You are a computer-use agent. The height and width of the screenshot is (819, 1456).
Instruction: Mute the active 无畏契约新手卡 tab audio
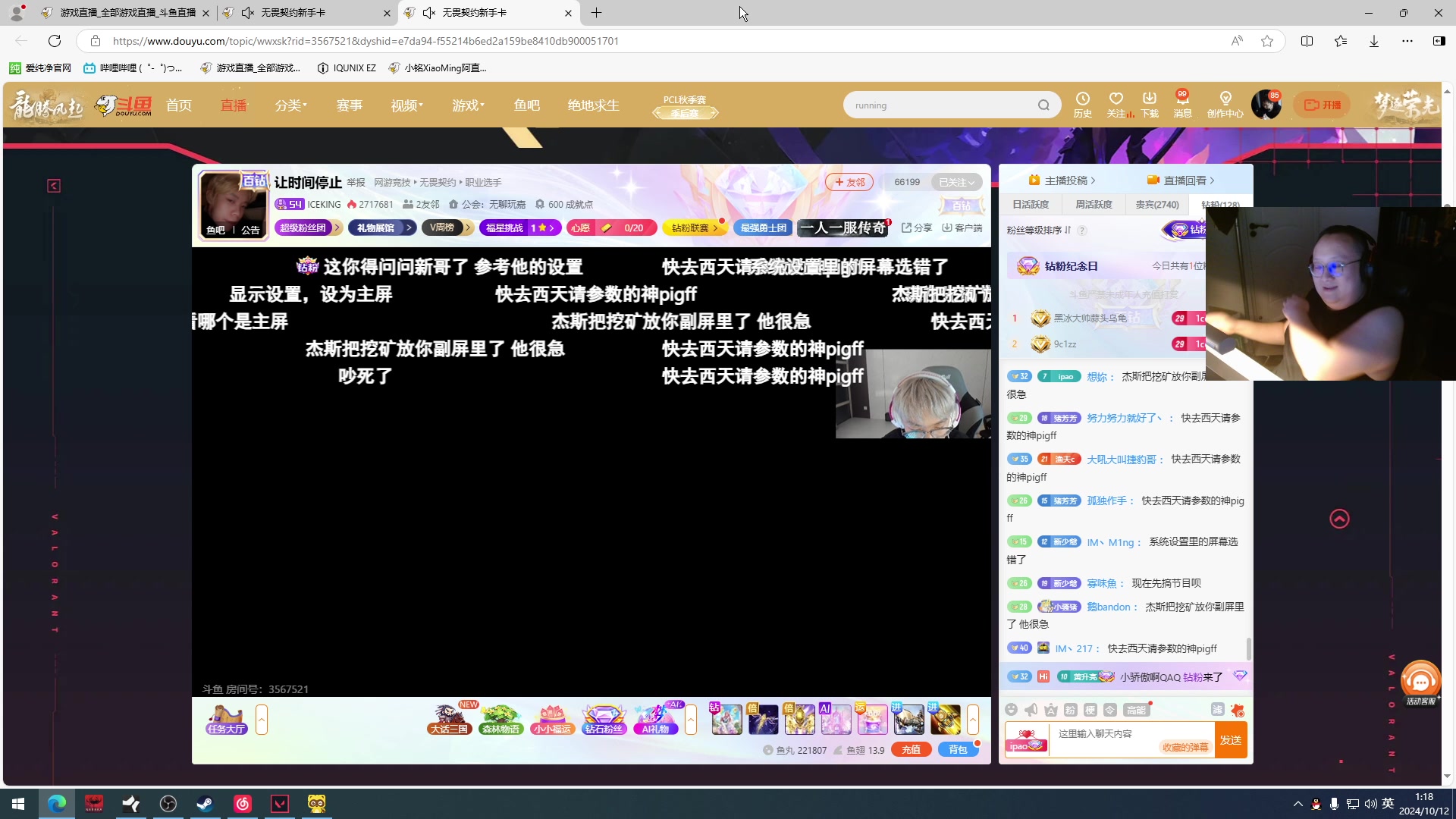(x=428, y=13)
